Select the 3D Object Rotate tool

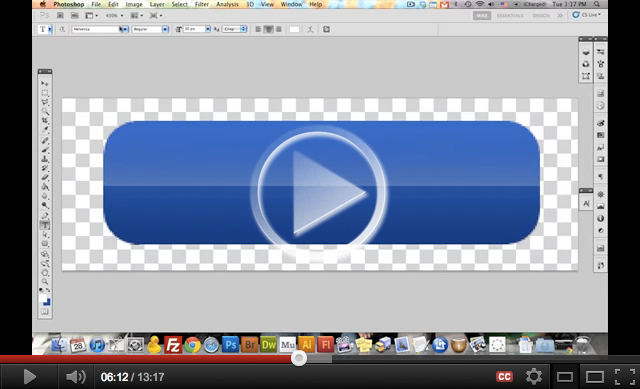pos(44,254)
